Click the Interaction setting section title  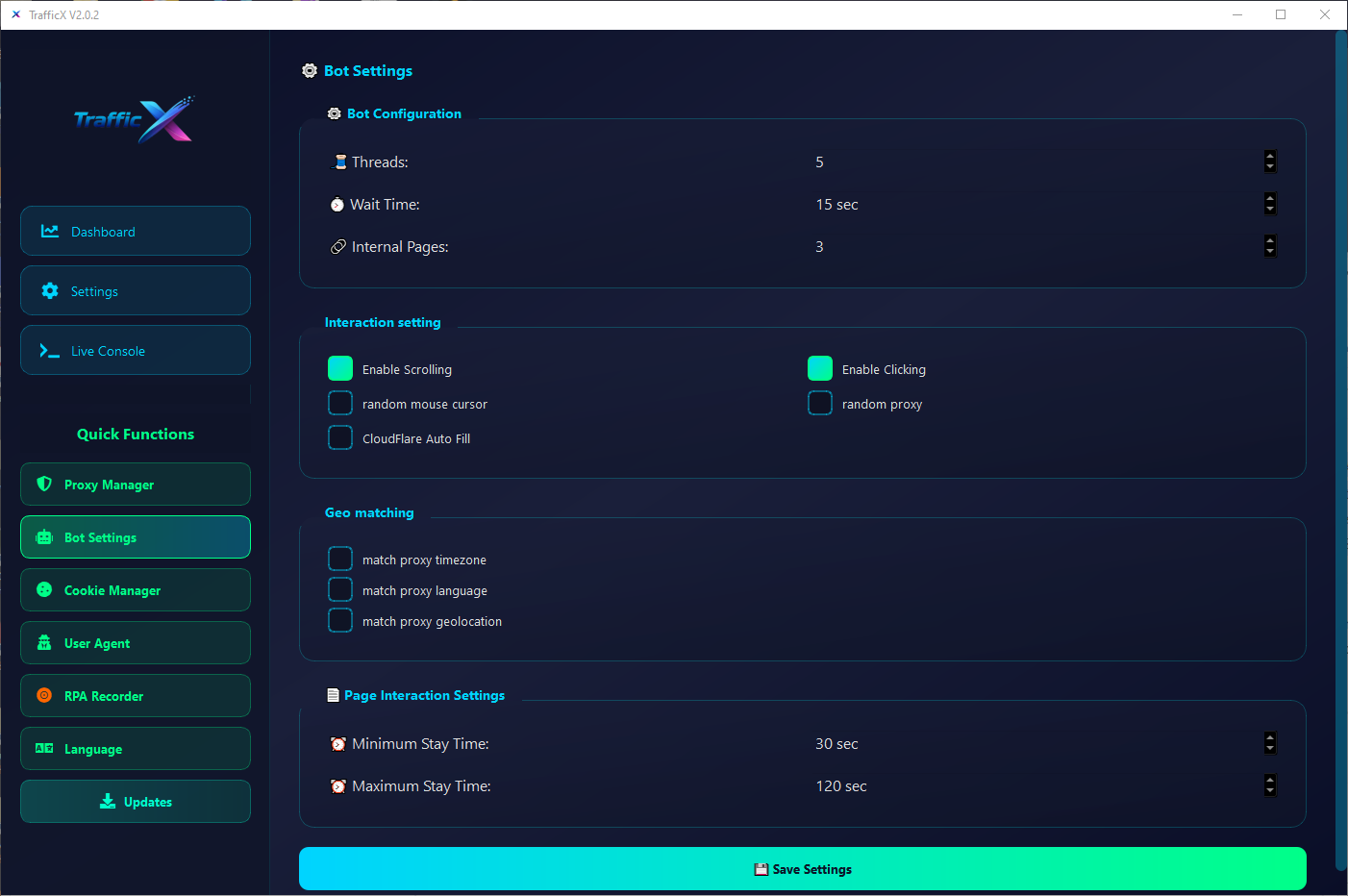[x=383, y=322]
